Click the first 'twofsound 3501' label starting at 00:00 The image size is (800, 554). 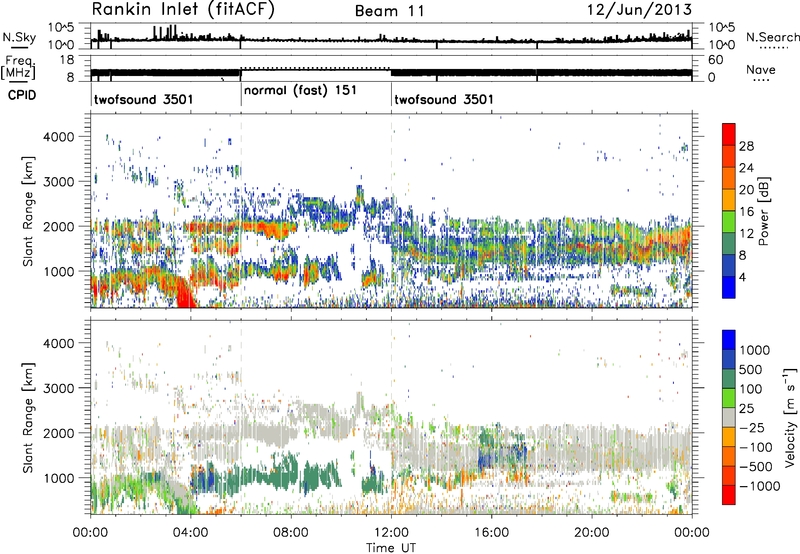click(143, 99)
